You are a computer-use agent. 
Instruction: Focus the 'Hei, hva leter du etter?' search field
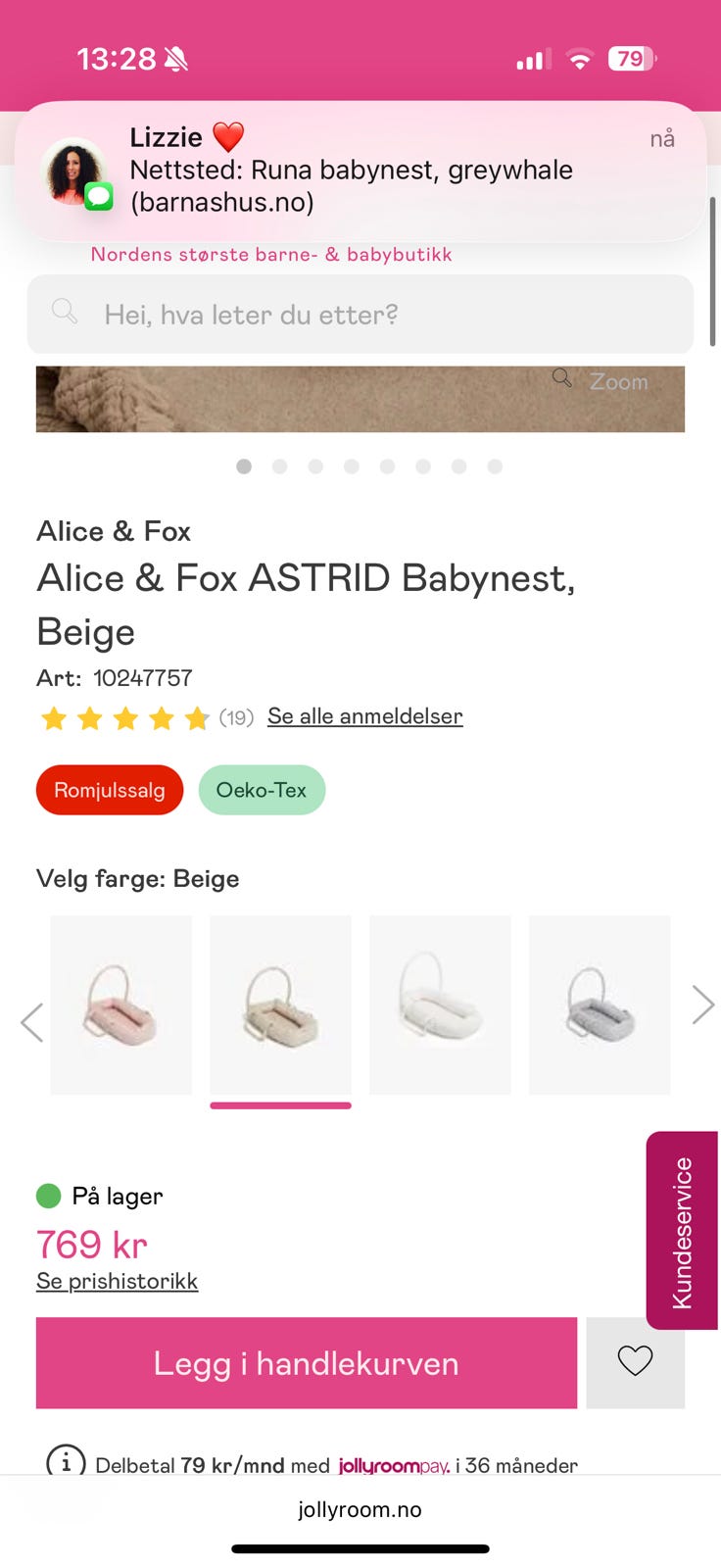point(382,315)
